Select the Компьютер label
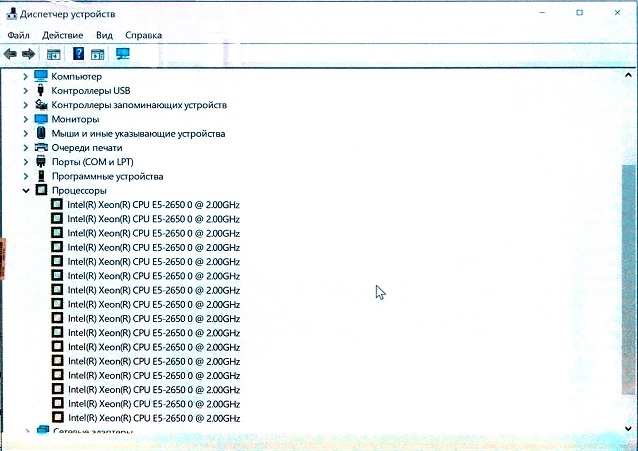Image resolution: width=638 pixels, height=451 pixels. 76,77
